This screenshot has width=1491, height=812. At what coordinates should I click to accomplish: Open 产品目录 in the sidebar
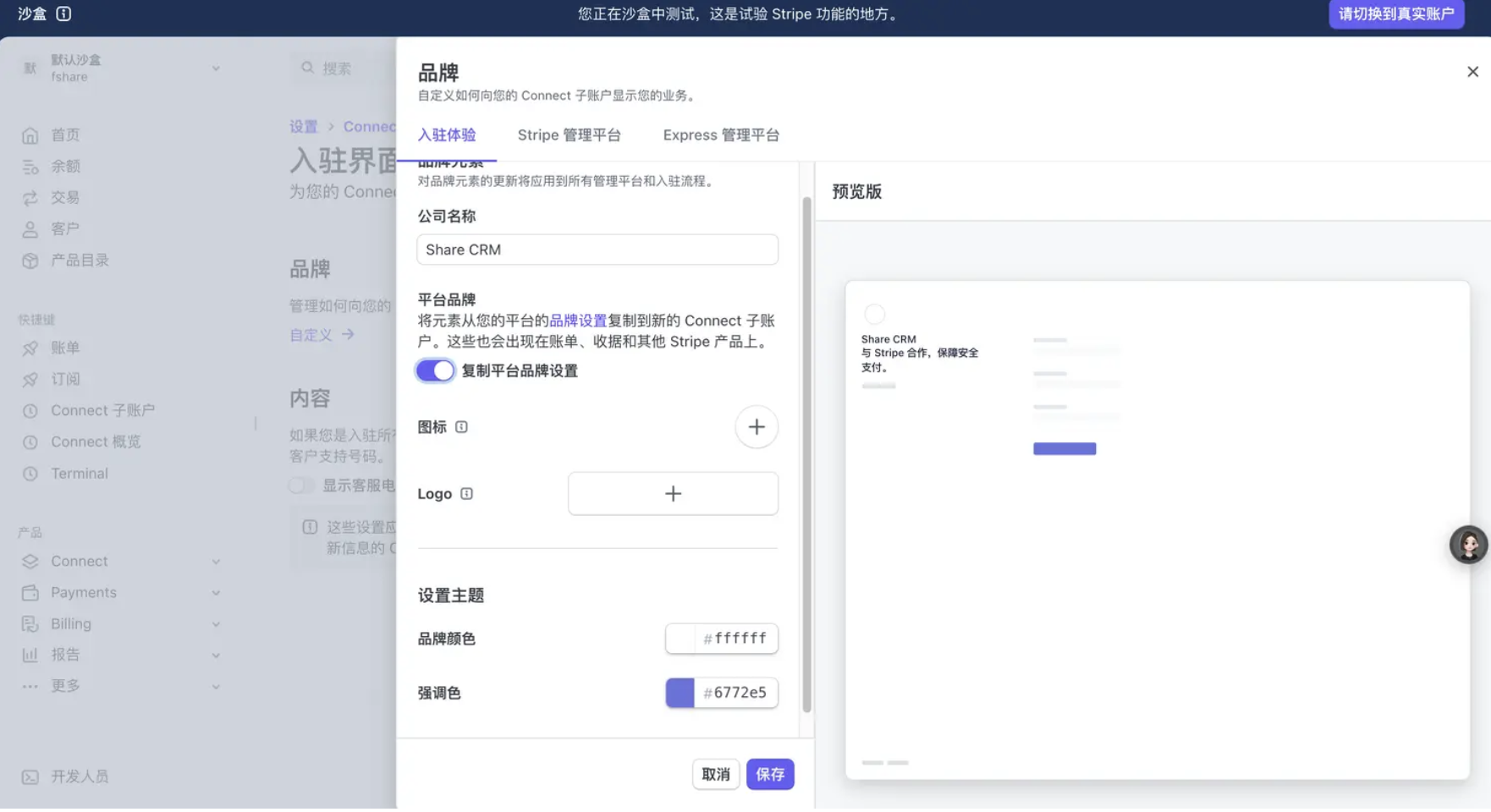[80, 261]
